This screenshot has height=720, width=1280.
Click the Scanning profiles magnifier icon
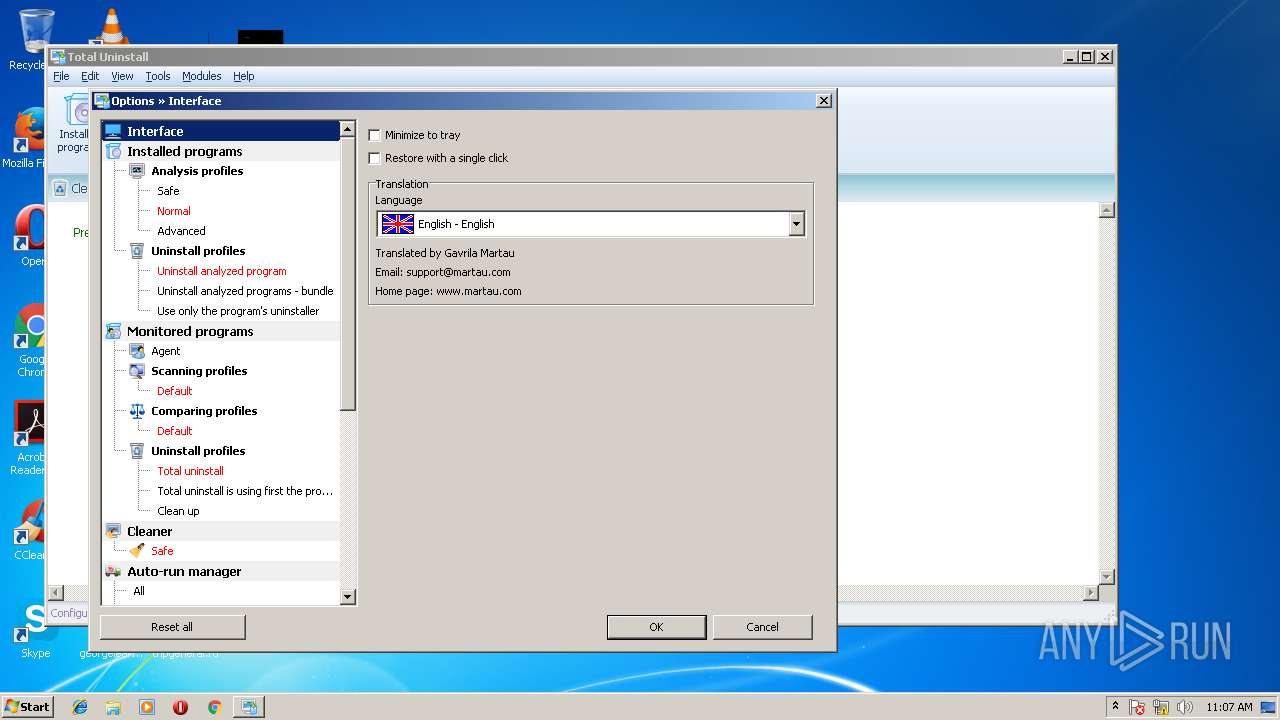click(x=137, y=371)
